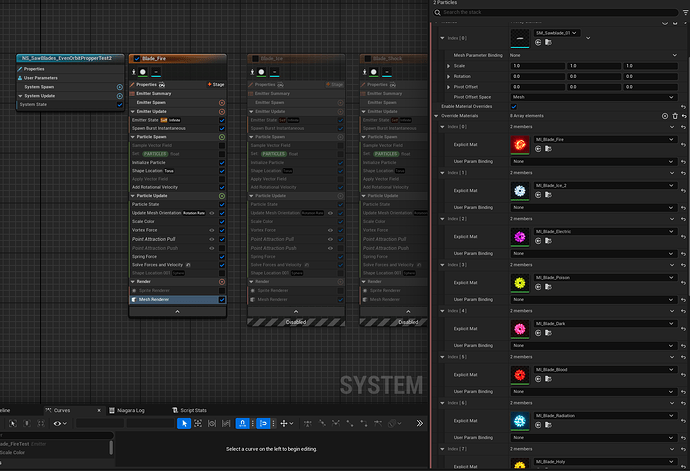Collapse Particle Spawn group in Blade_Fire

coord(133,137)
